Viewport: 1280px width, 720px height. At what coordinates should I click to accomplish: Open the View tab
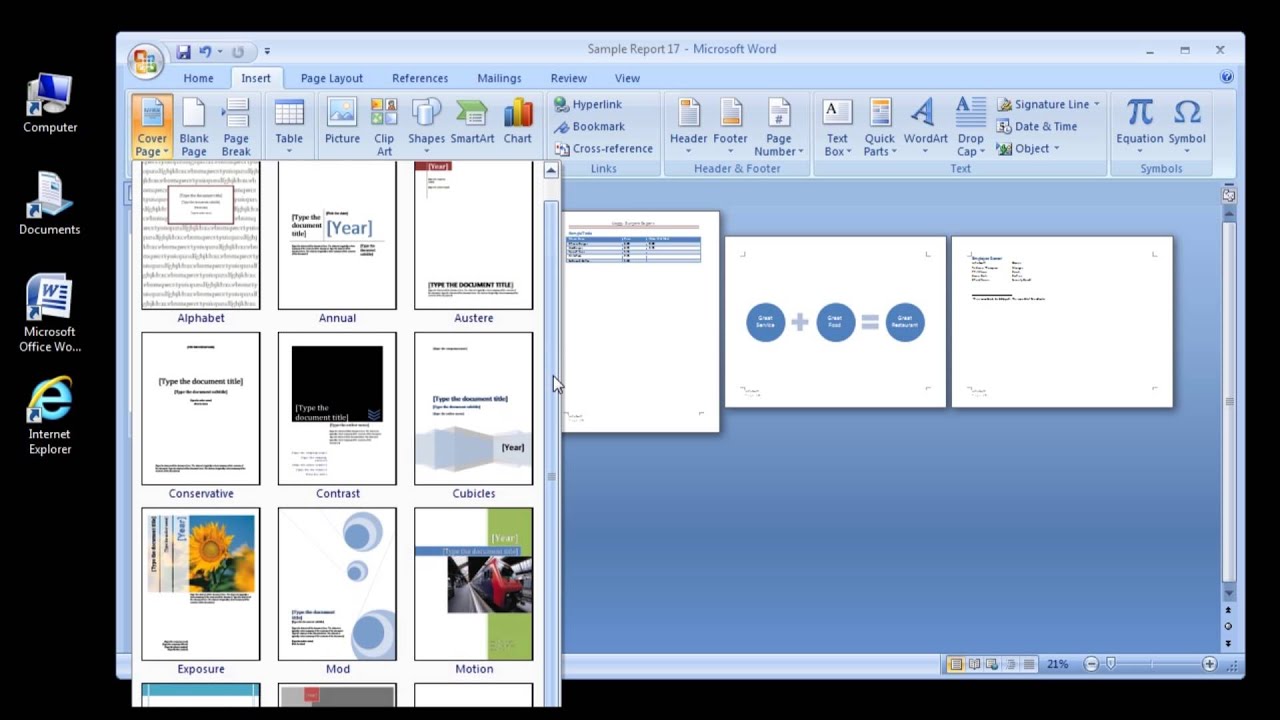pos(627,78)
